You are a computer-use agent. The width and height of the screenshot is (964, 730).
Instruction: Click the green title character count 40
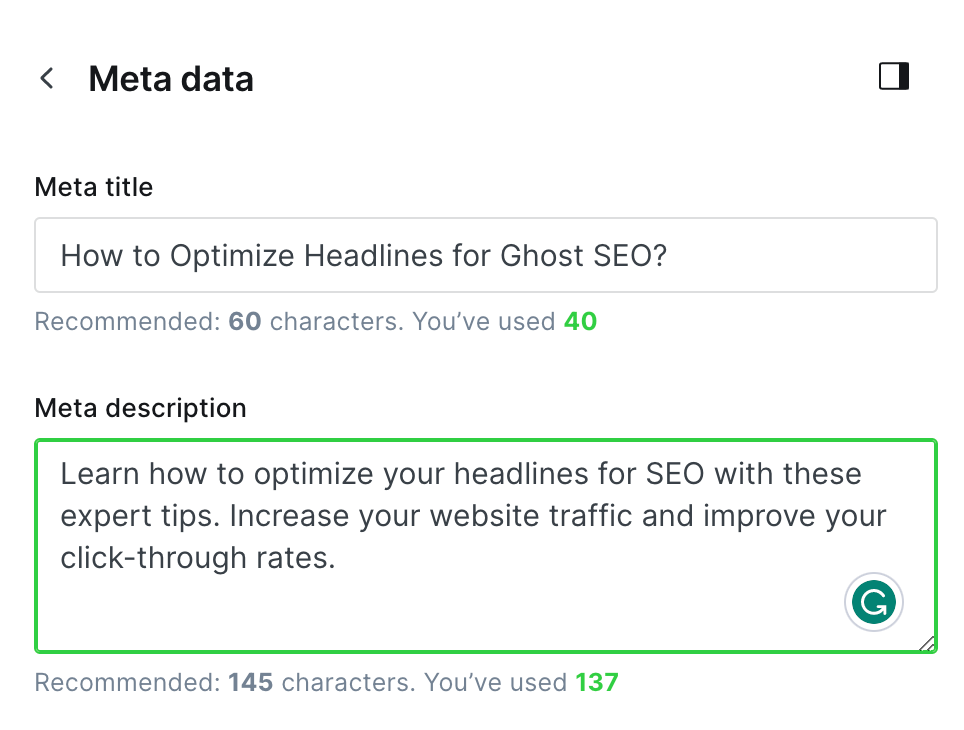coord(580,322)
